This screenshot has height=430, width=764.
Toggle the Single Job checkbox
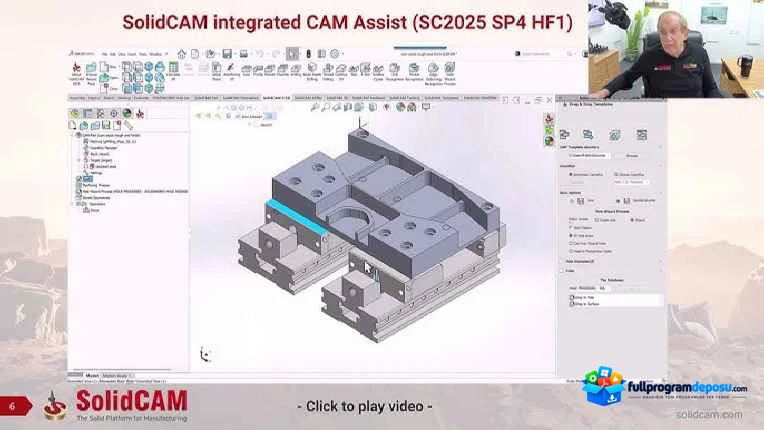pos(597,220)
